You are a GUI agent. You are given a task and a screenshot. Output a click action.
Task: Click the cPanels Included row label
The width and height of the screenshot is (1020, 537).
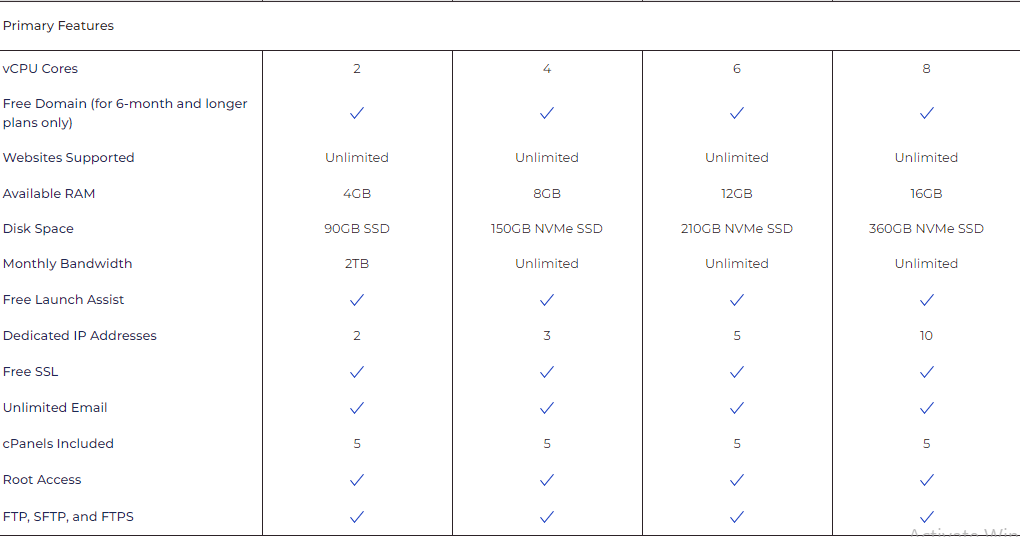[58, 444]
